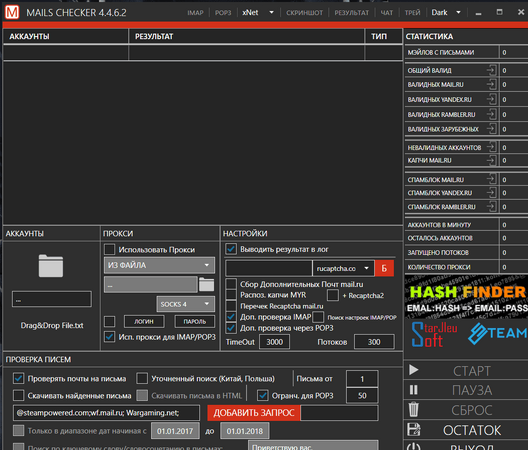The height and width of the screenshot is (450, 528).
Task: Expand the ИЗ ФАЙЛА proxy source dropdown
Action: pos(159,265)
